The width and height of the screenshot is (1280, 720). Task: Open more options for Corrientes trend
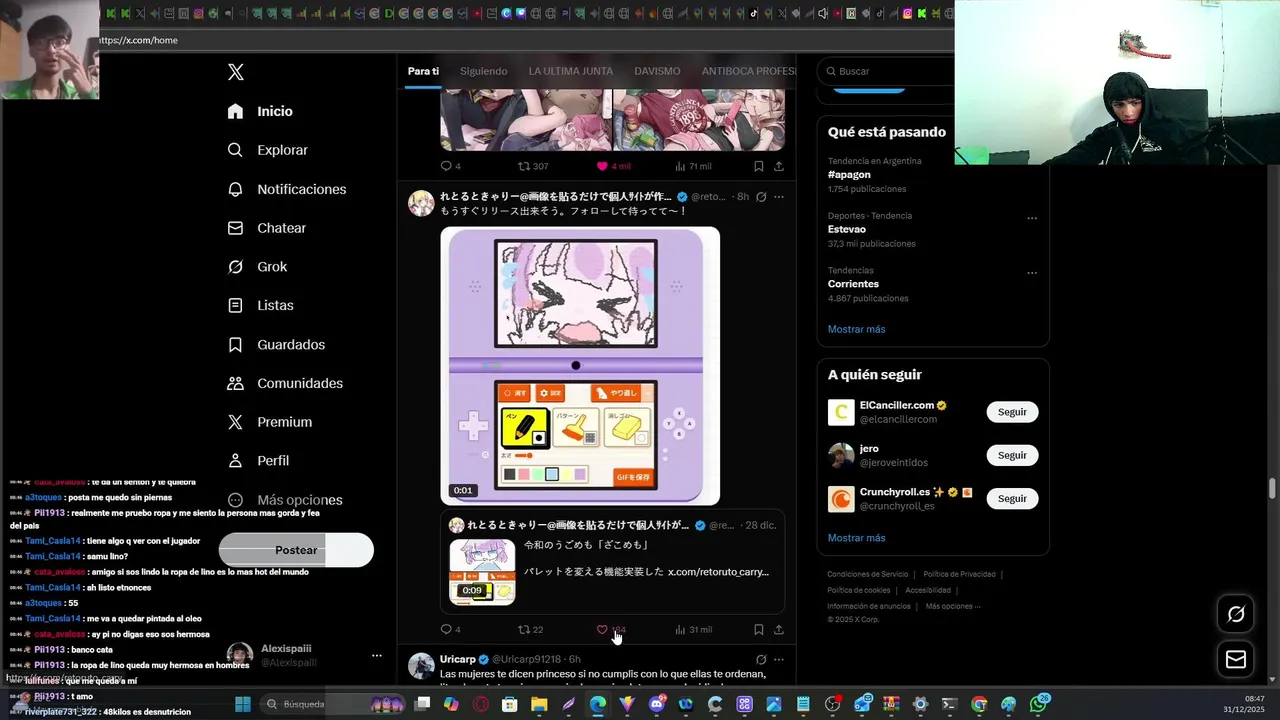click(x=1032, y=273)
